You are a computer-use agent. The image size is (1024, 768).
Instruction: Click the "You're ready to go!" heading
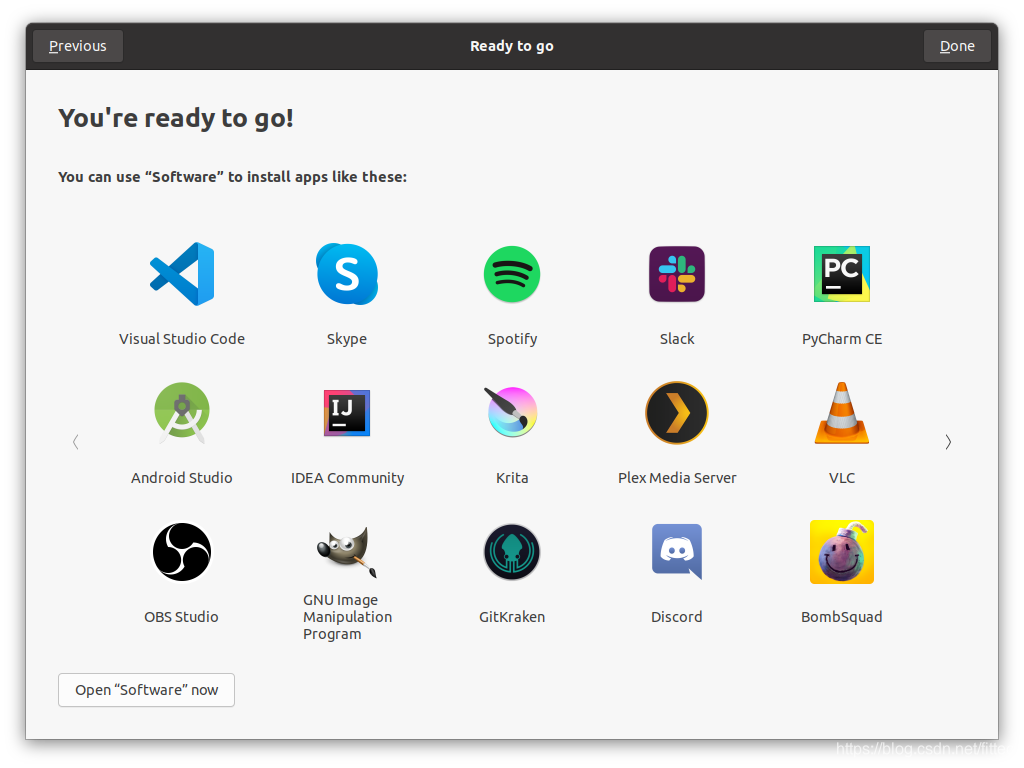tap(176, 118)
